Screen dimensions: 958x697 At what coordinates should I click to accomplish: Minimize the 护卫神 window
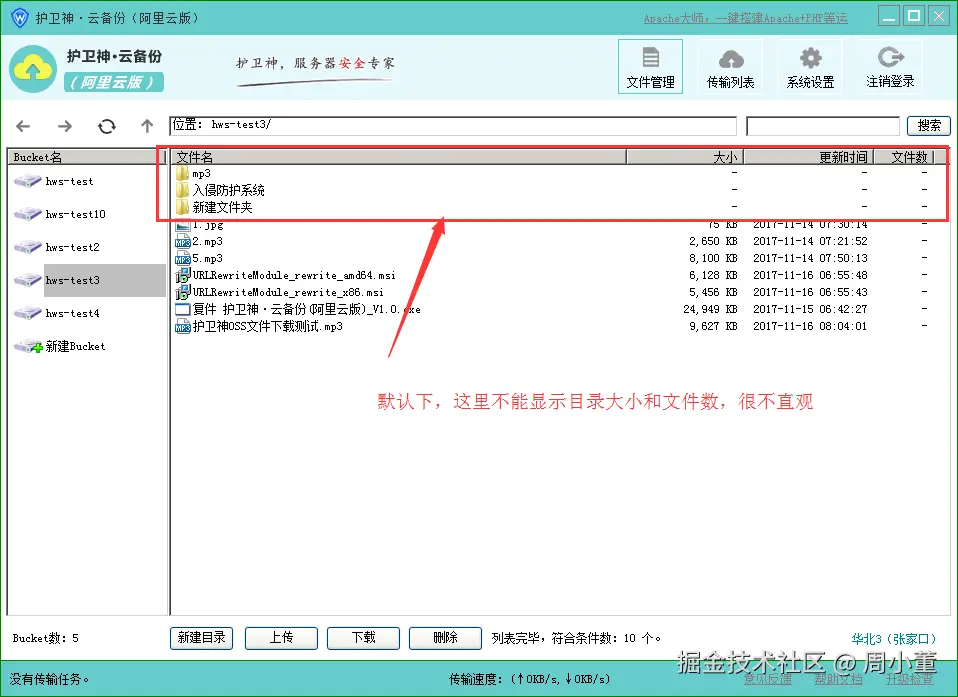[889, 16]
